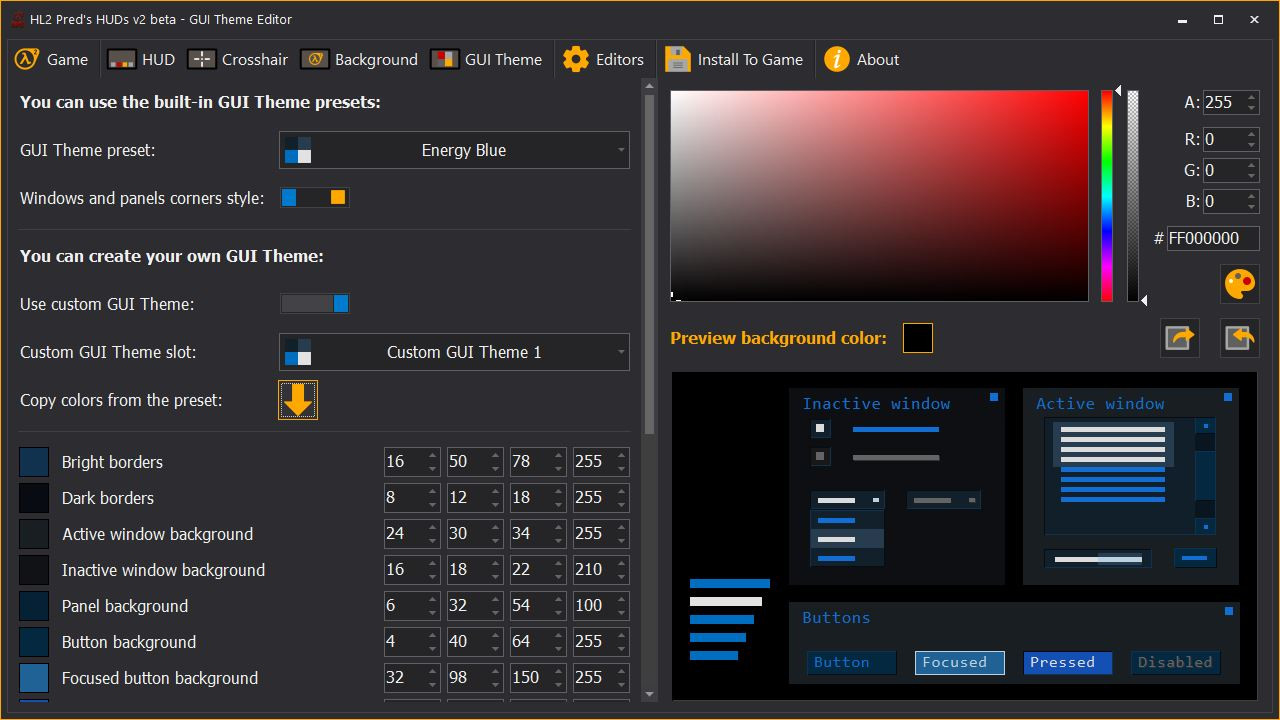Screen dimensions: 1280x720
Task: Click the left-curved arrow icon button
Action: [1240, 338]
